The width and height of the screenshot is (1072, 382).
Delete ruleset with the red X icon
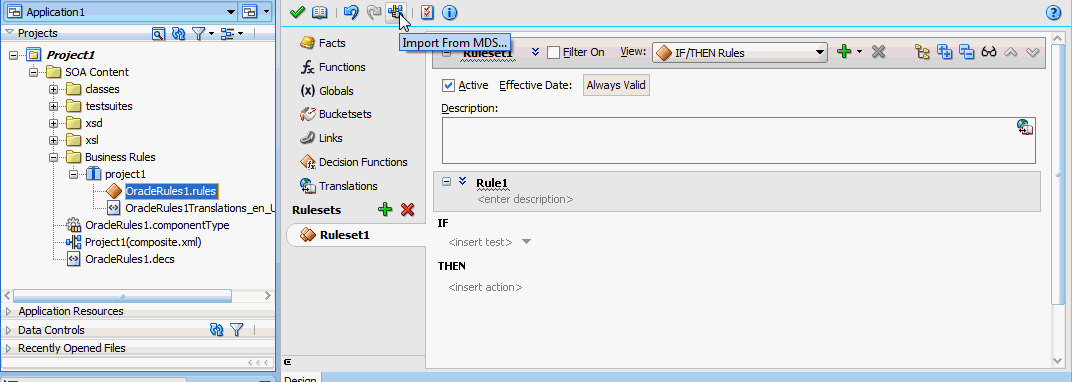tap(408, 210)
